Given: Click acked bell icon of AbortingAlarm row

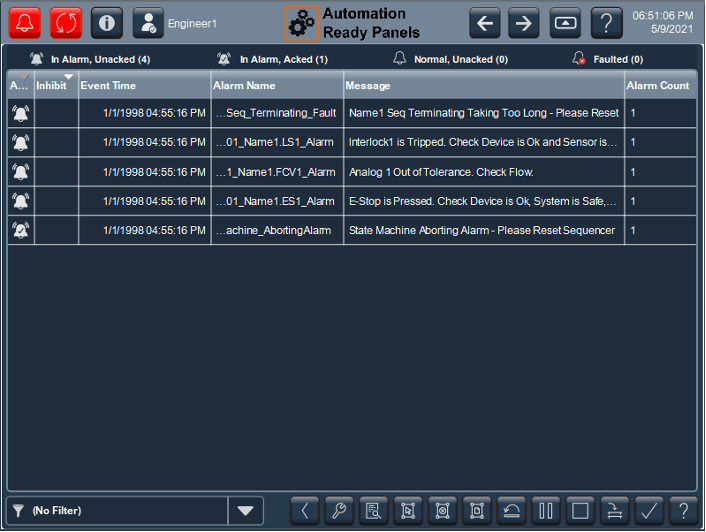Looking at the screenshot, I should [21, 230].
